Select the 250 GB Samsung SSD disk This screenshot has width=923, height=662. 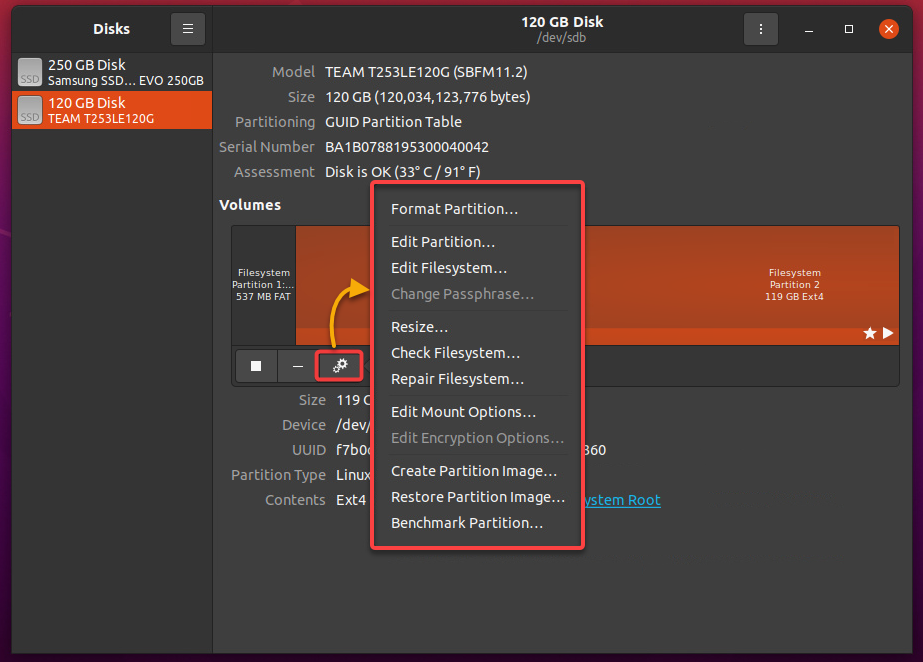pyautogui.click(x=112, y=72)
